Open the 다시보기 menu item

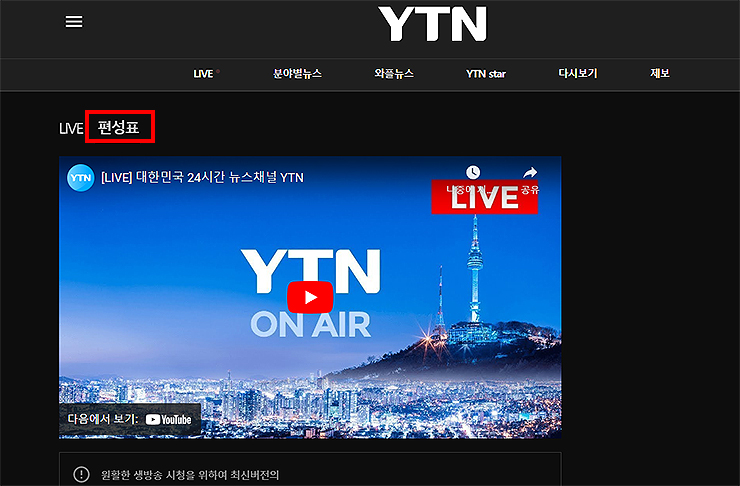pos(578,74)
